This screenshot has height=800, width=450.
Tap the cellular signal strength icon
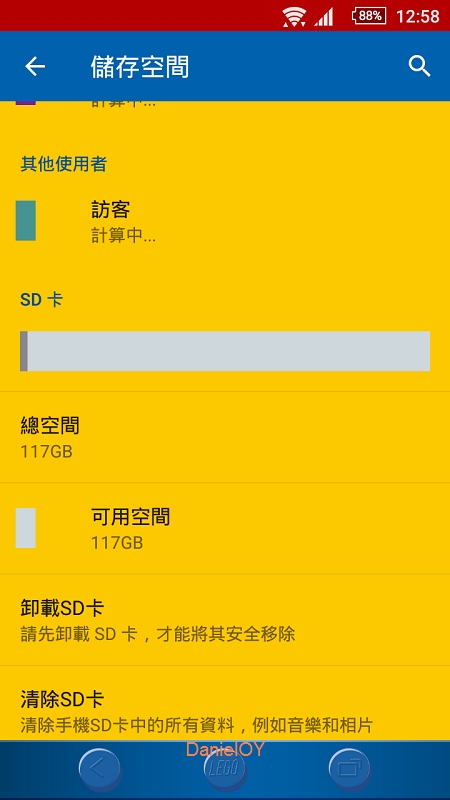pyautogui.click(x=324, y=17)
